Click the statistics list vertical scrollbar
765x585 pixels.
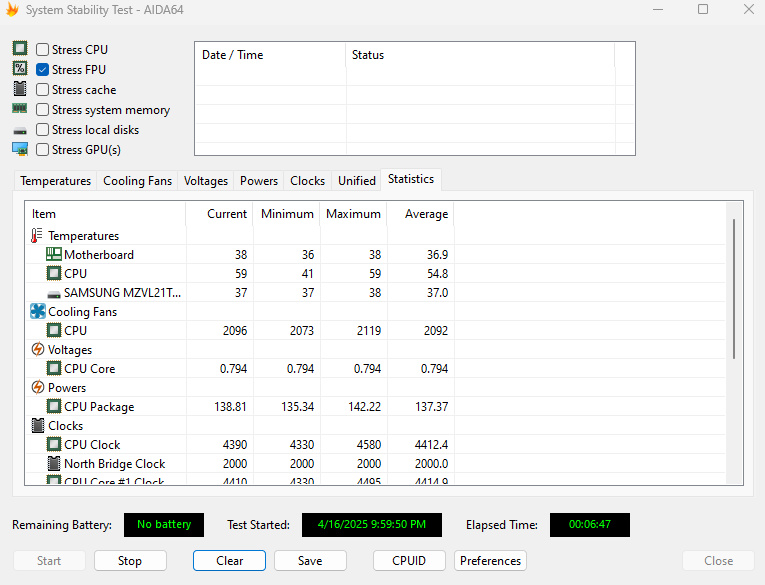coord(734,289)
